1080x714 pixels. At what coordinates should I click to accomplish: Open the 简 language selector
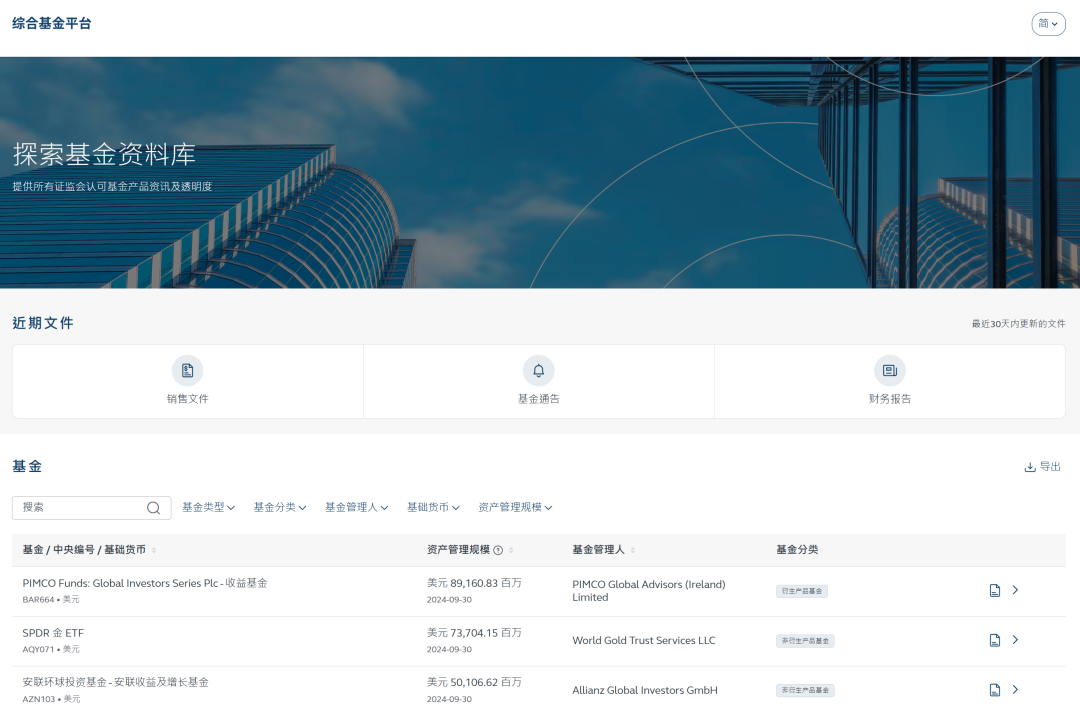tap(1048, 23)
